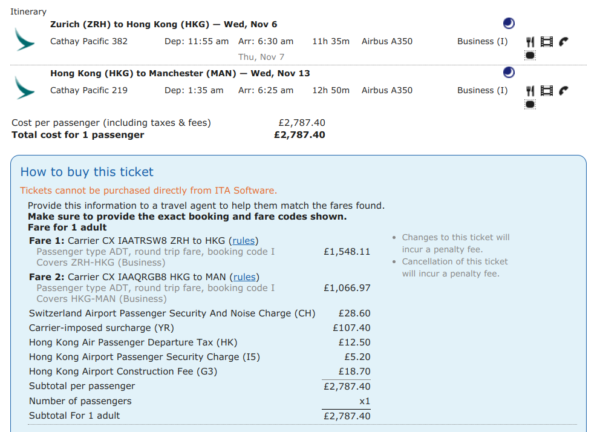Open the rules link for Fare 1
Viewport: 600px width, 432px height.
point(243,241)
